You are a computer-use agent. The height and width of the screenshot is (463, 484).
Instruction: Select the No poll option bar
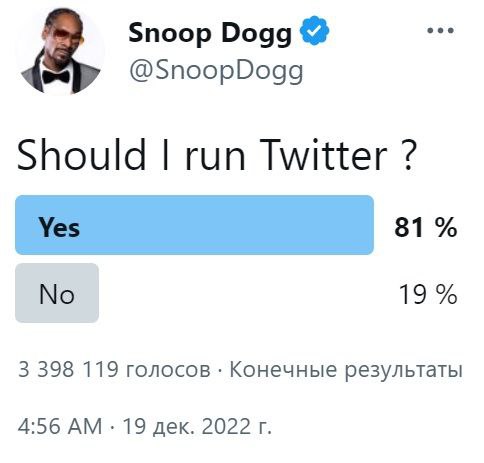pos(57,293)
